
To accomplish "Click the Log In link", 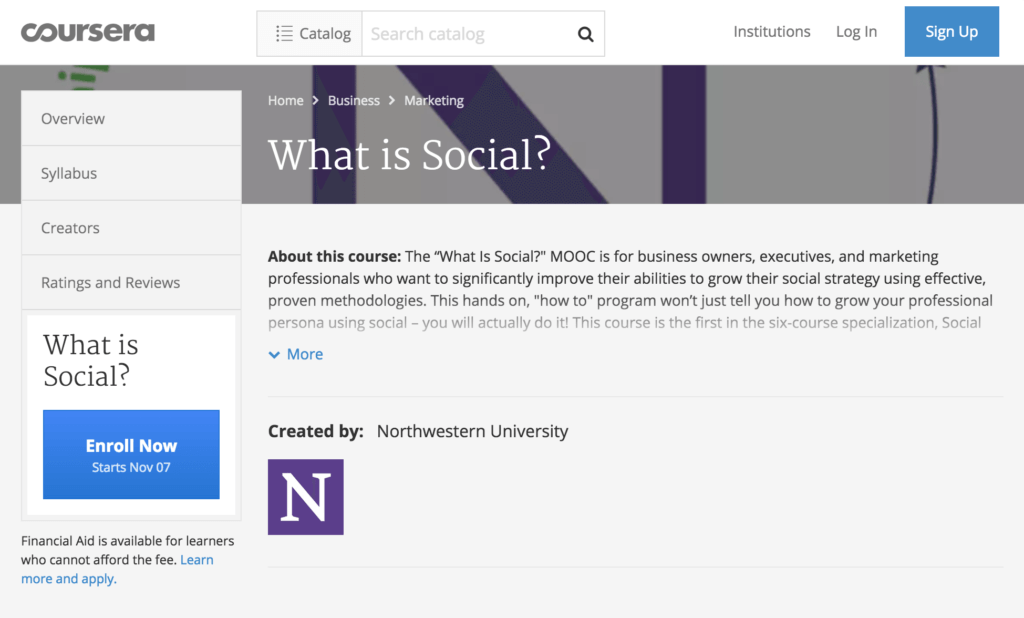I will coord(856,32).
